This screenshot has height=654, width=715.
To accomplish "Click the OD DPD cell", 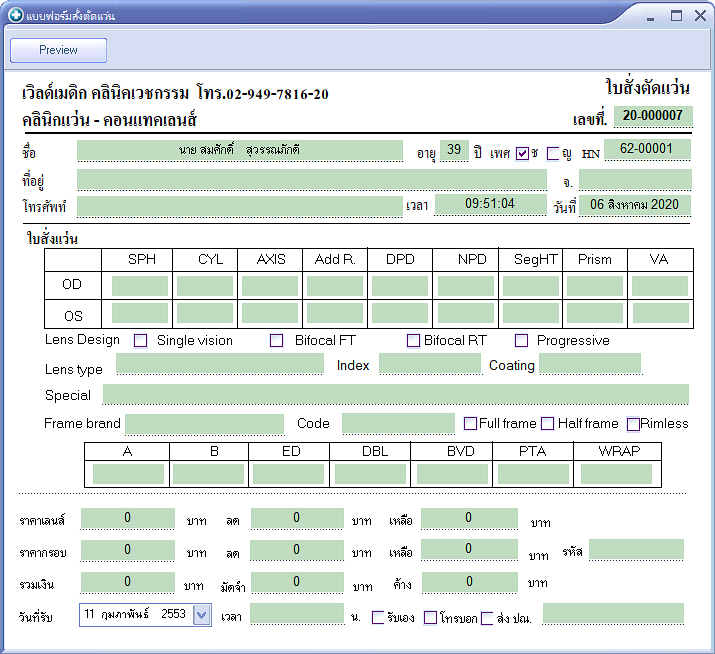I will (400, 286).
